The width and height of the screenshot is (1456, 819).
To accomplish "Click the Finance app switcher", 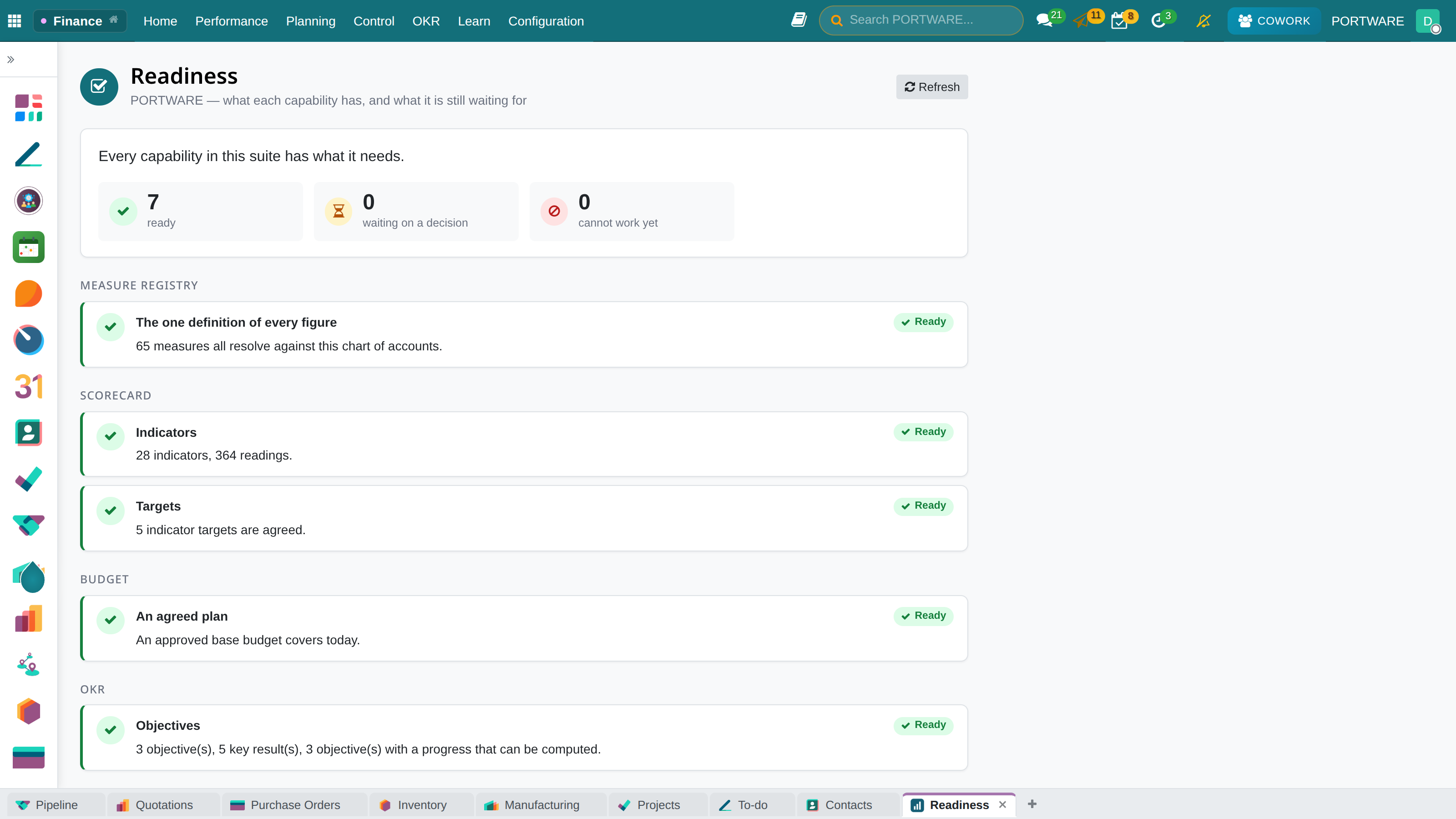I will (80, 21).
